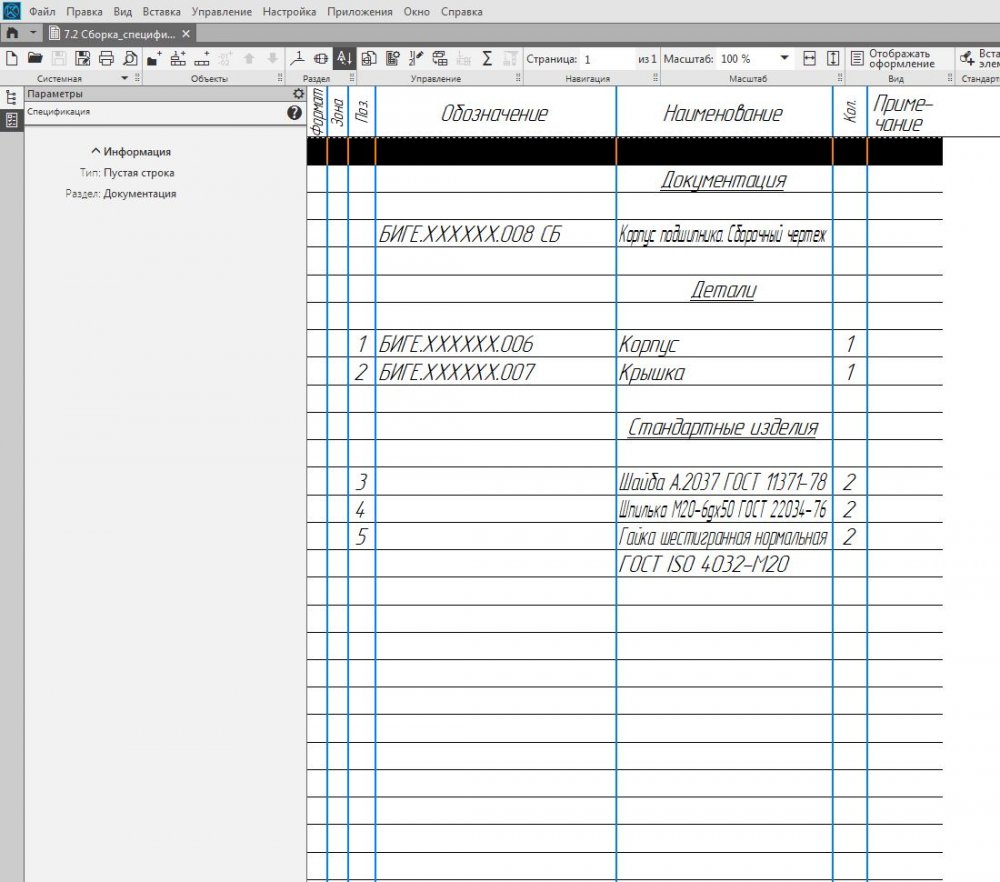This screenshot has height=882, width=1000.
Task: Open the Масштаб 100% dropdown
Action: (784, 59)
